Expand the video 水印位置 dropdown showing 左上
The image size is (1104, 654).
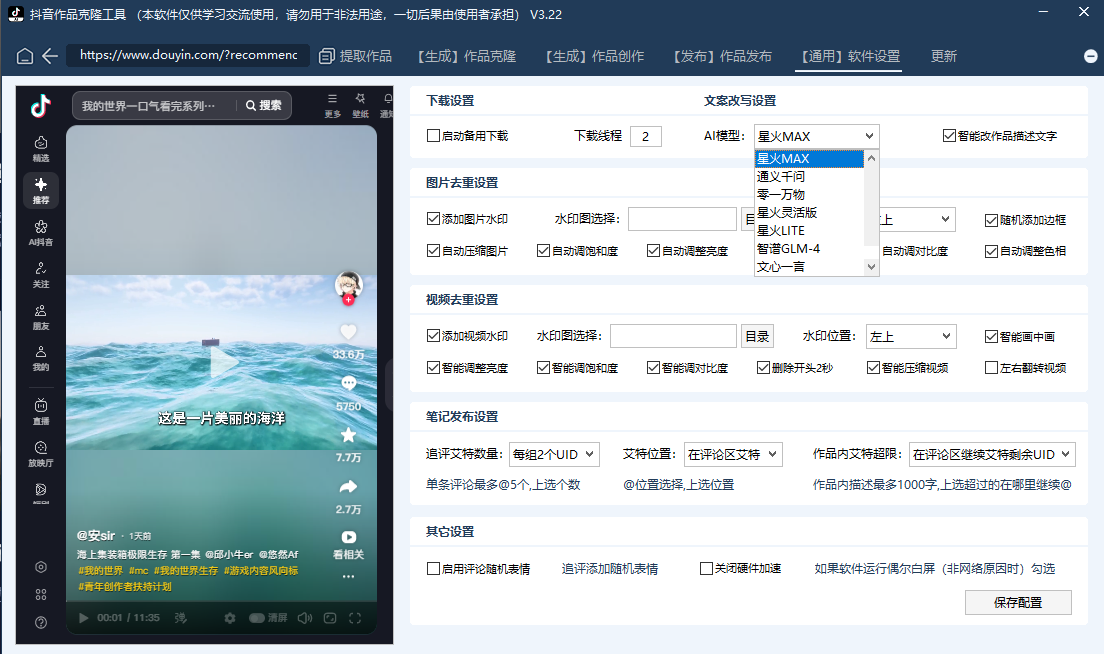coord(910,337)
